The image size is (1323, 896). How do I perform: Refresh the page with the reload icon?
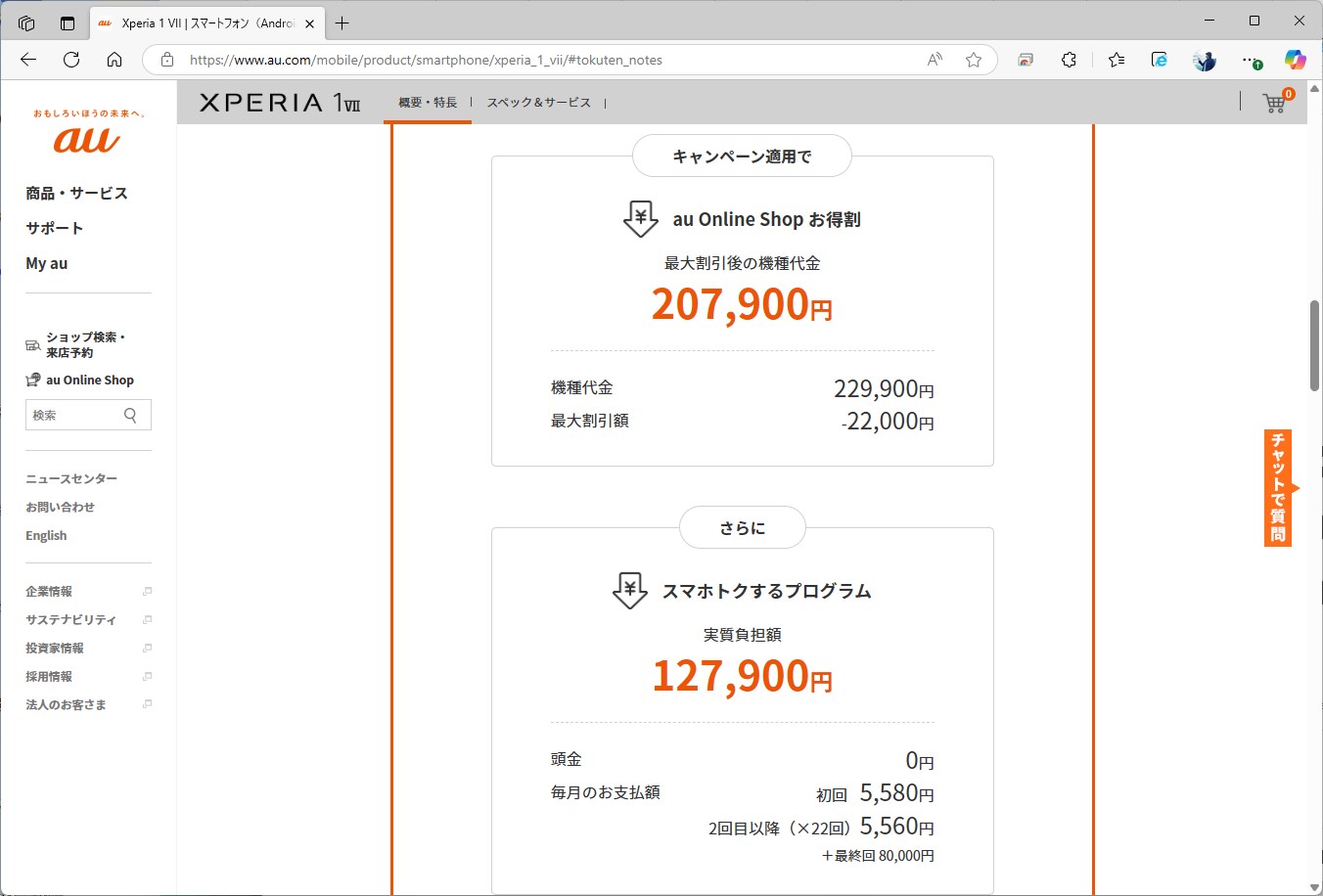click(x=70, y=60)
